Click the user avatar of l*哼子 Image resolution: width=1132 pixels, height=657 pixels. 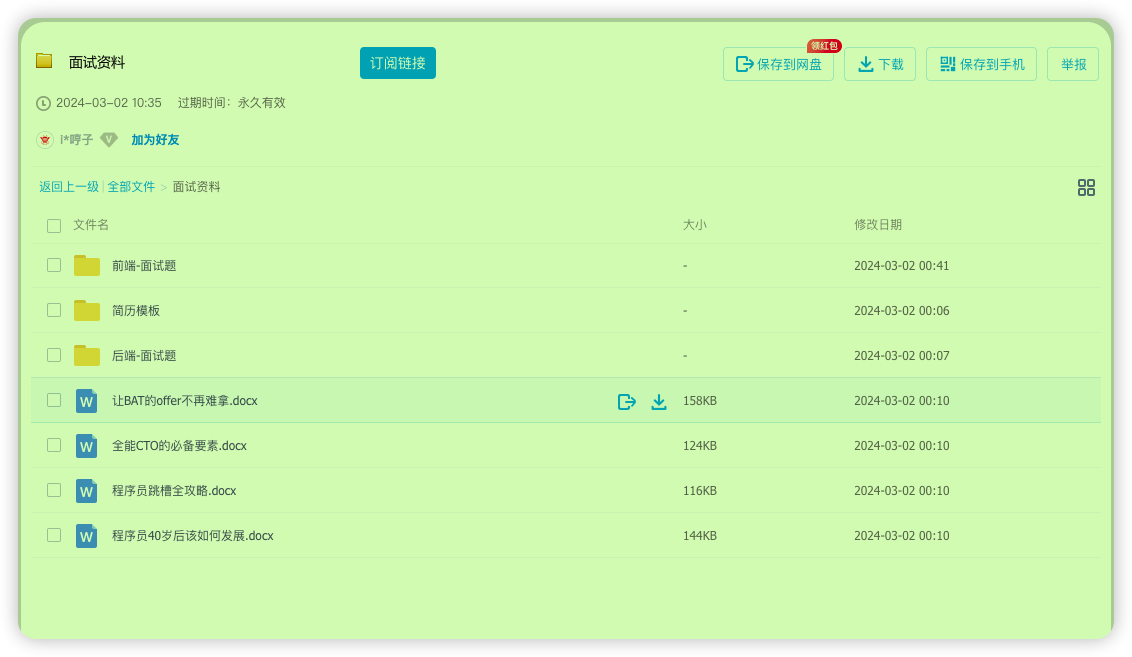pyautogui.click(x=45, y=140)
